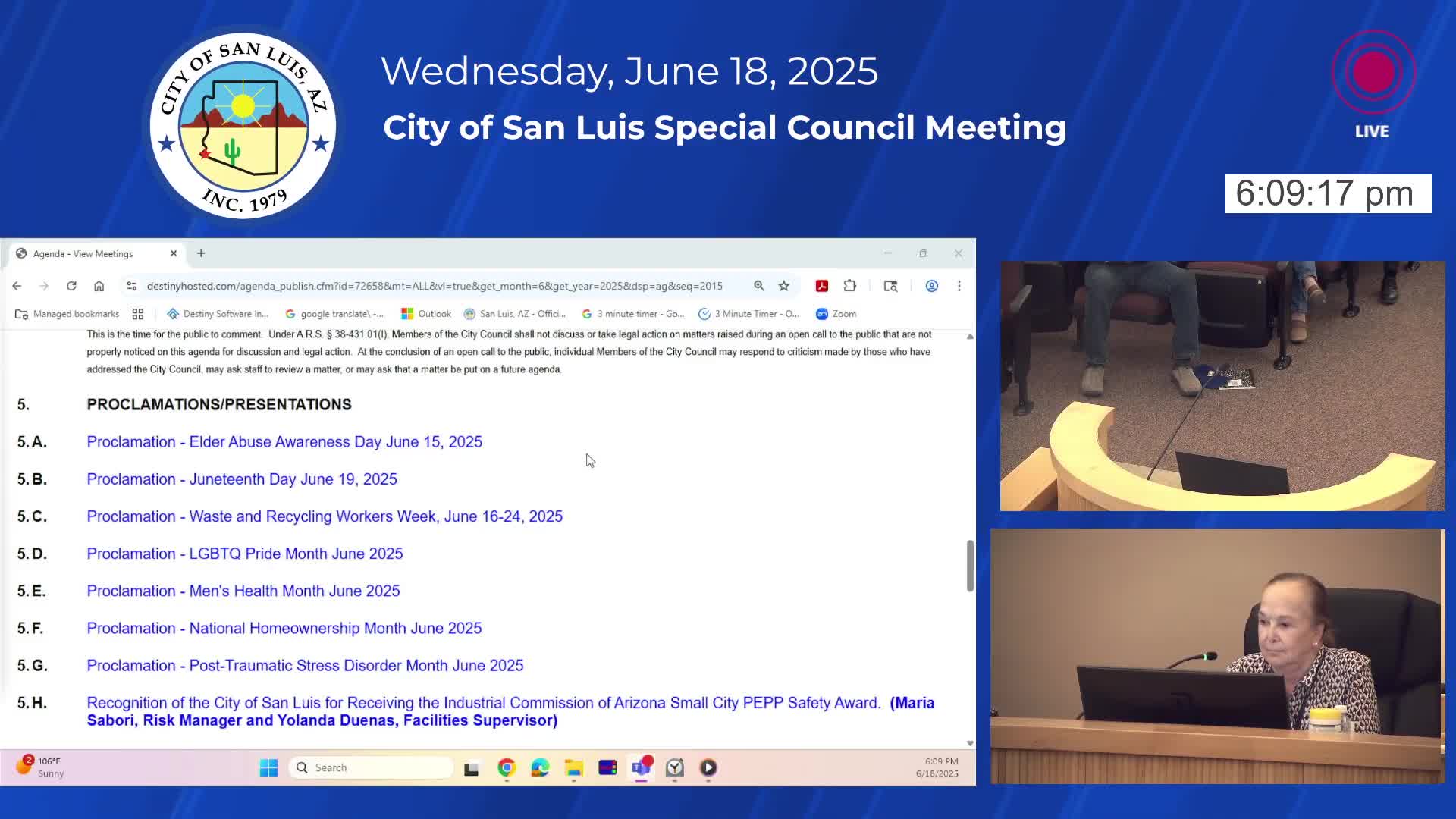Viewport: 1456px width, 819px height.
Task: Click the taskbar Search box
Action: [371, 767]
